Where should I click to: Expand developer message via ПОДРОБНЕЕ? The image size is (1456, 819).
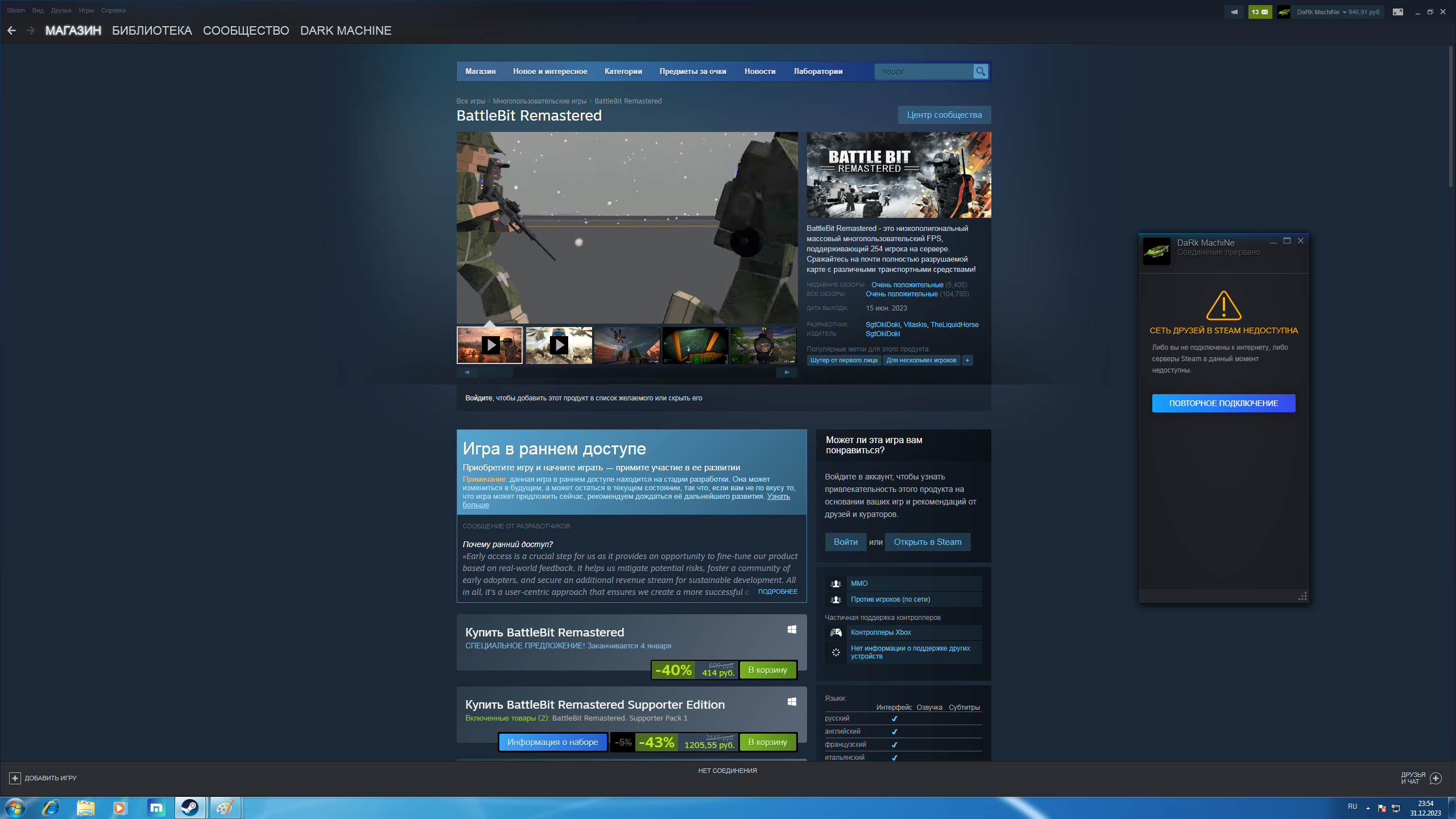[777, 591]
